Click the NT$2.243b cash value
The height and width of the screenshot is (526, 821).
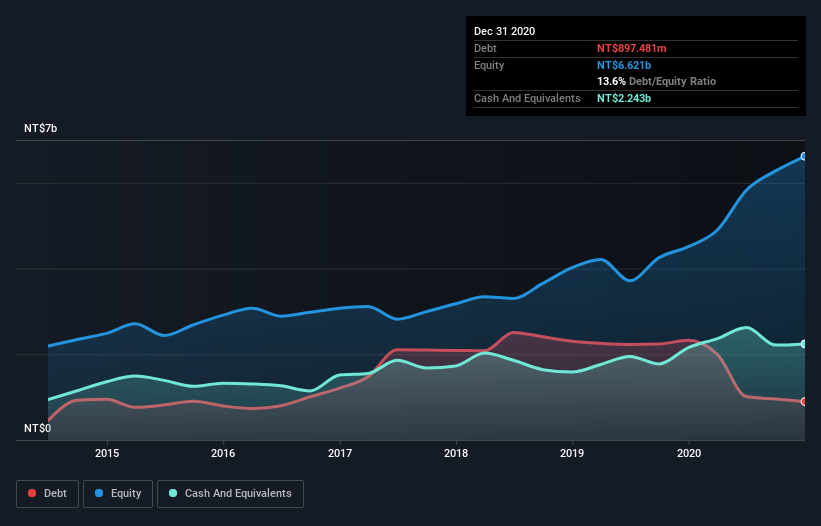(x=624, y=98)
